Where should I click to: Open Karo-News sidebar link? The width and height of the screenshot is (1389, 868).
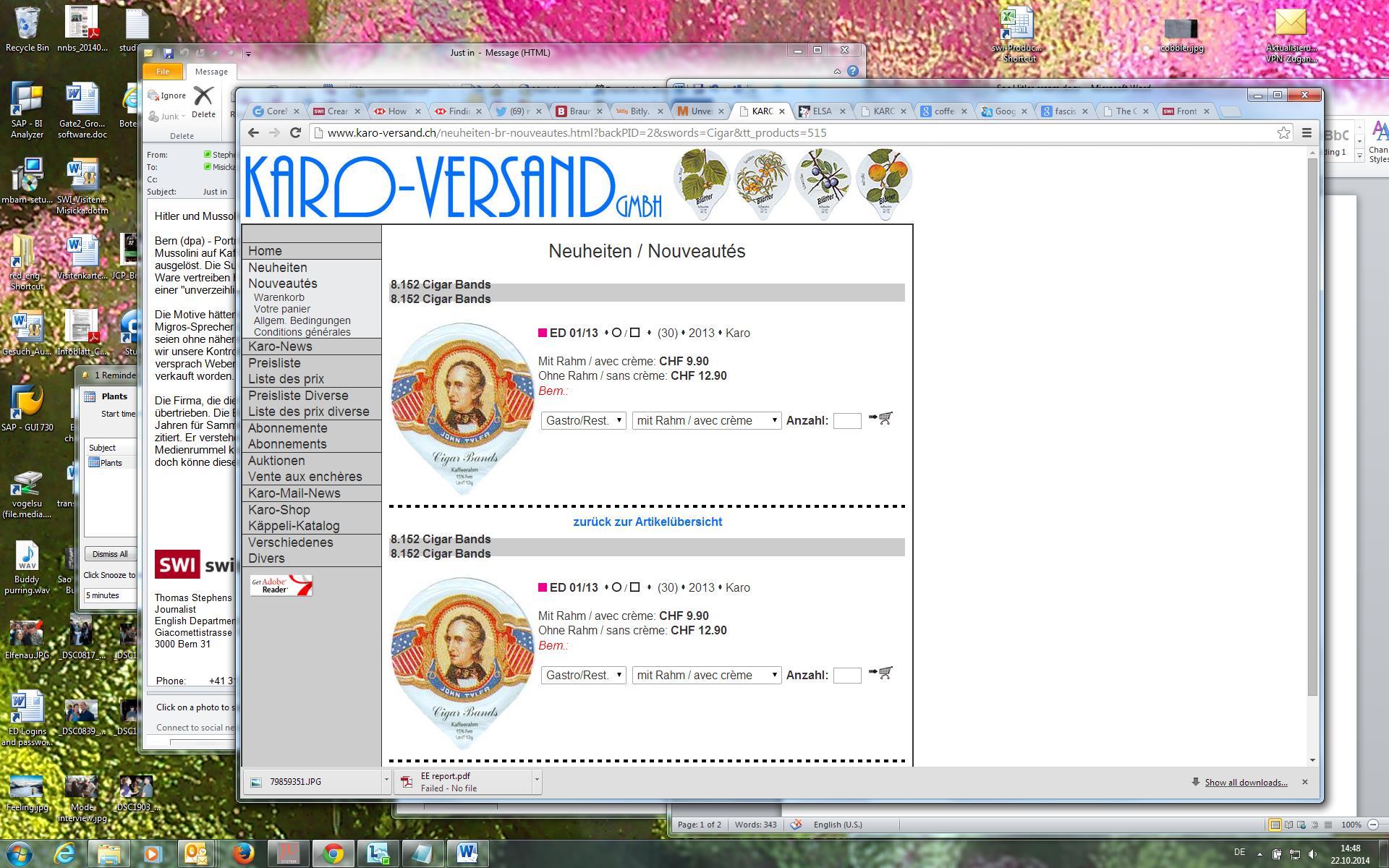pos(280,346)
